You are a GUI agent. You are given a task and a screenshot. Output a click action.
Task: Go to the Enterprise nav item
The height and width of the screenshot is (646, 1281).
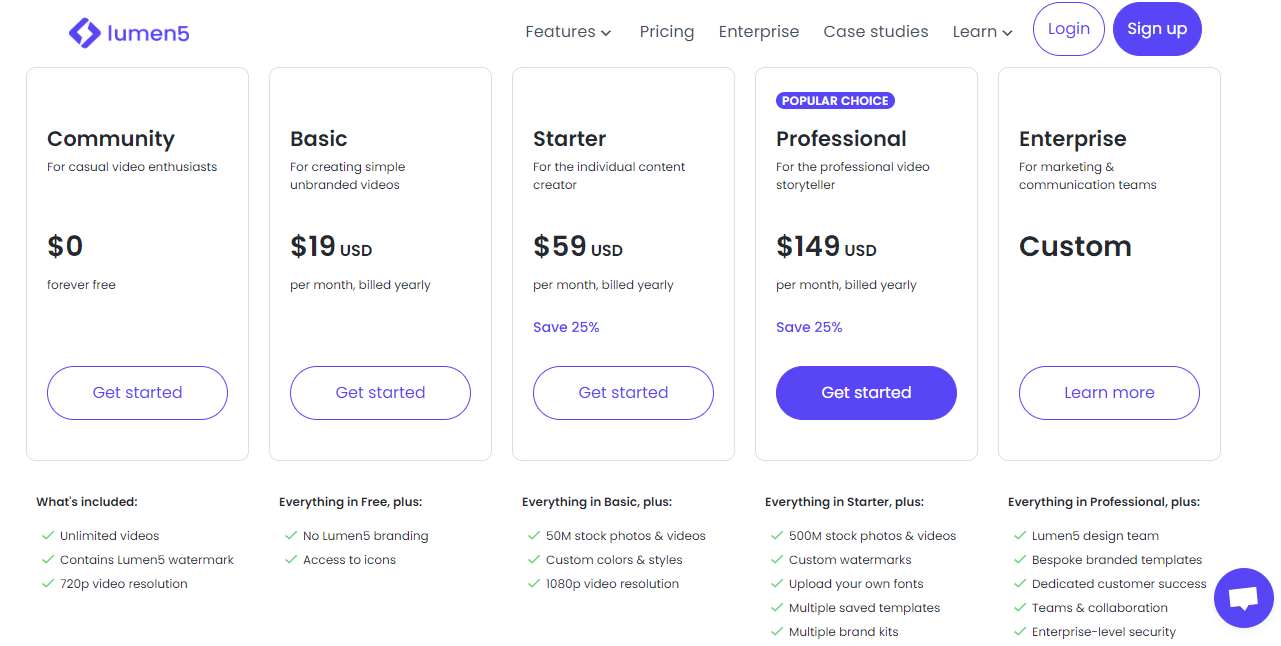759,32
